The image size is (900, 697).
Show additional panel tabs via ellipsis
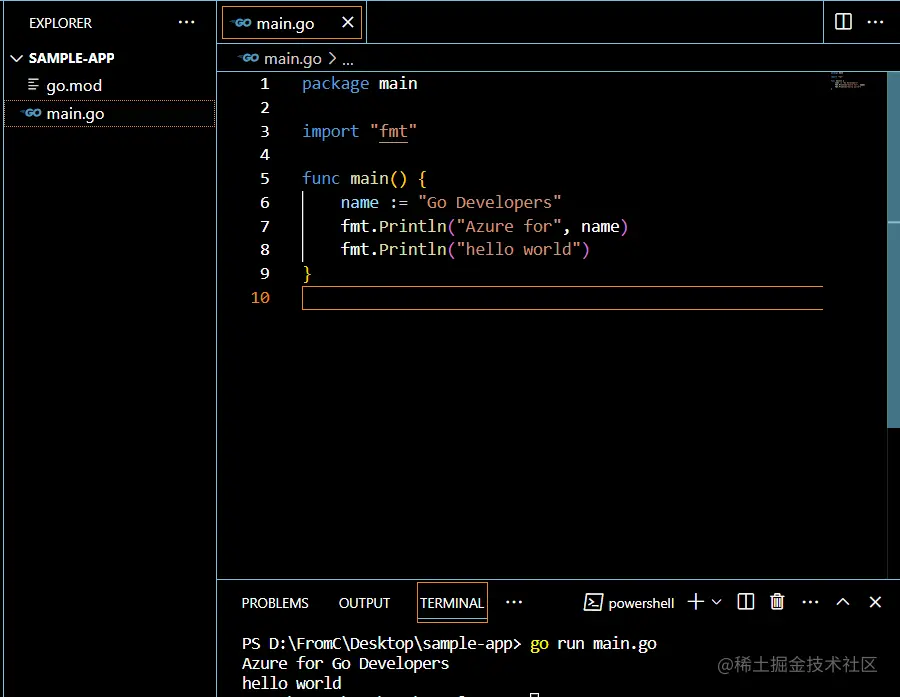pyautogui.click(x=514, y=602)
